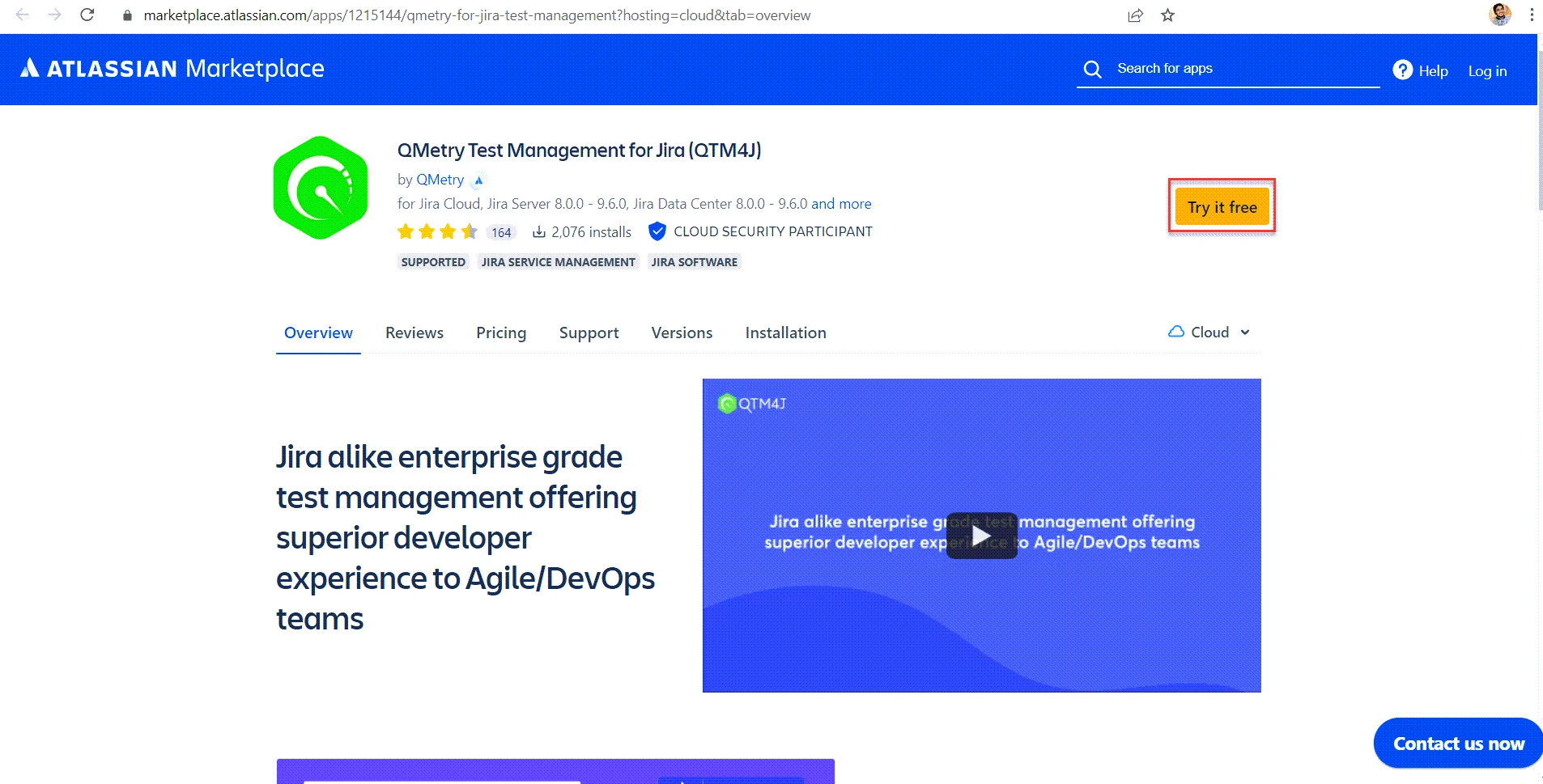
Task: Click the SUPPORTED tag
Action: pyautogui.click(x=433, y=262)
